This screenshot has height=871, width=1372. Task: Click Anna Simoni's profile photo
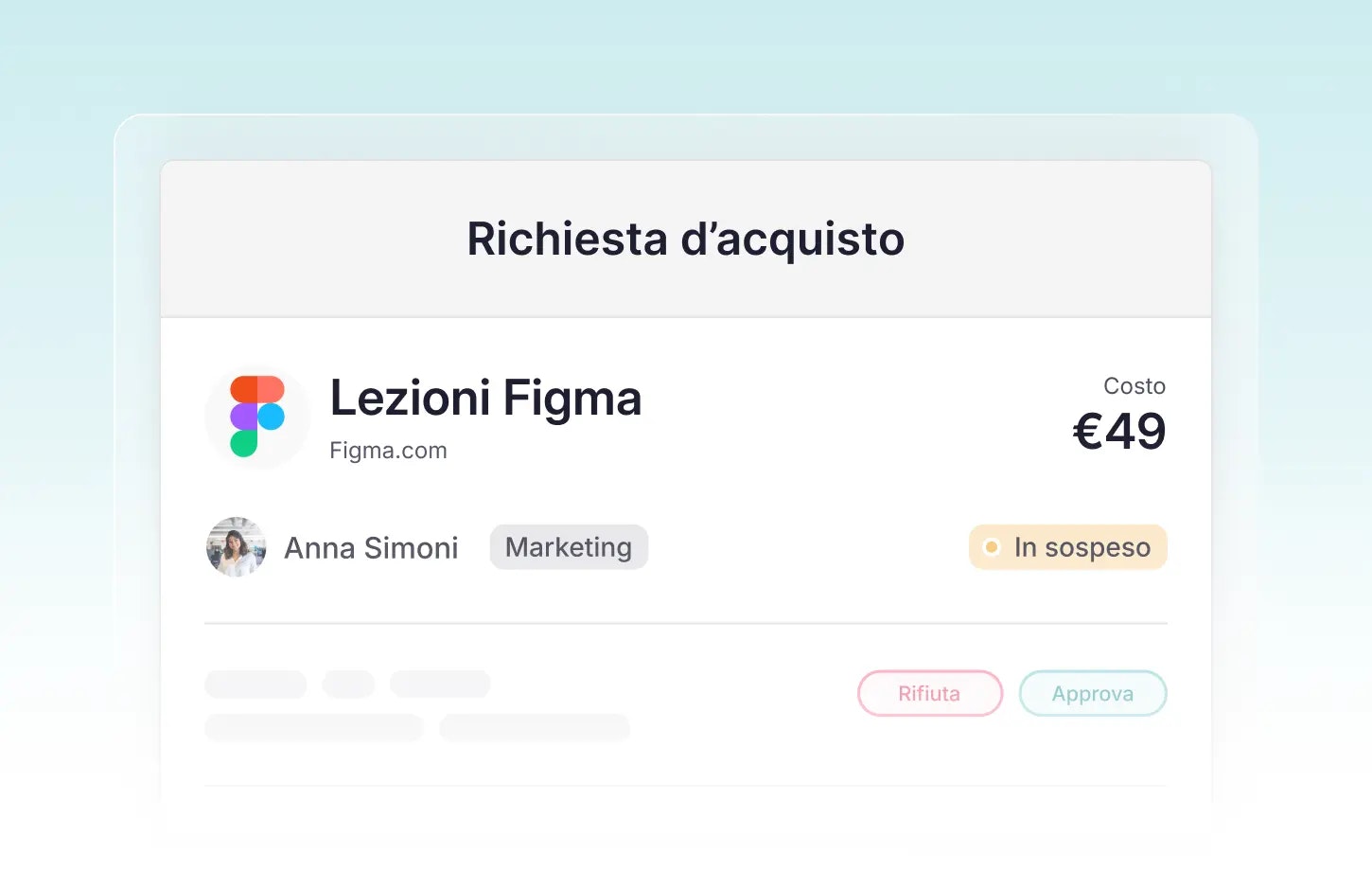click(x=236, y=547)
